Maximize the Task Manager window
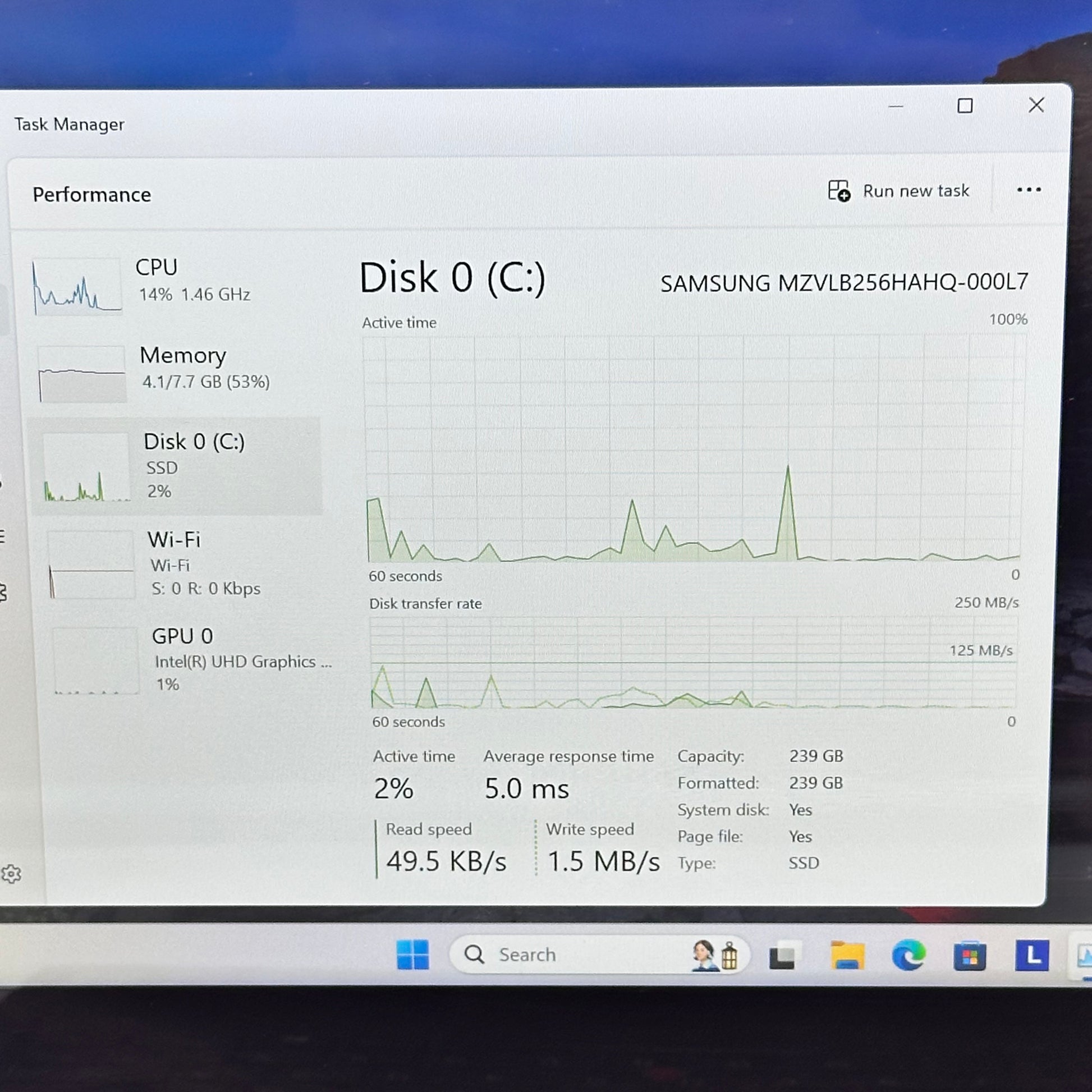 pos(965,105)
